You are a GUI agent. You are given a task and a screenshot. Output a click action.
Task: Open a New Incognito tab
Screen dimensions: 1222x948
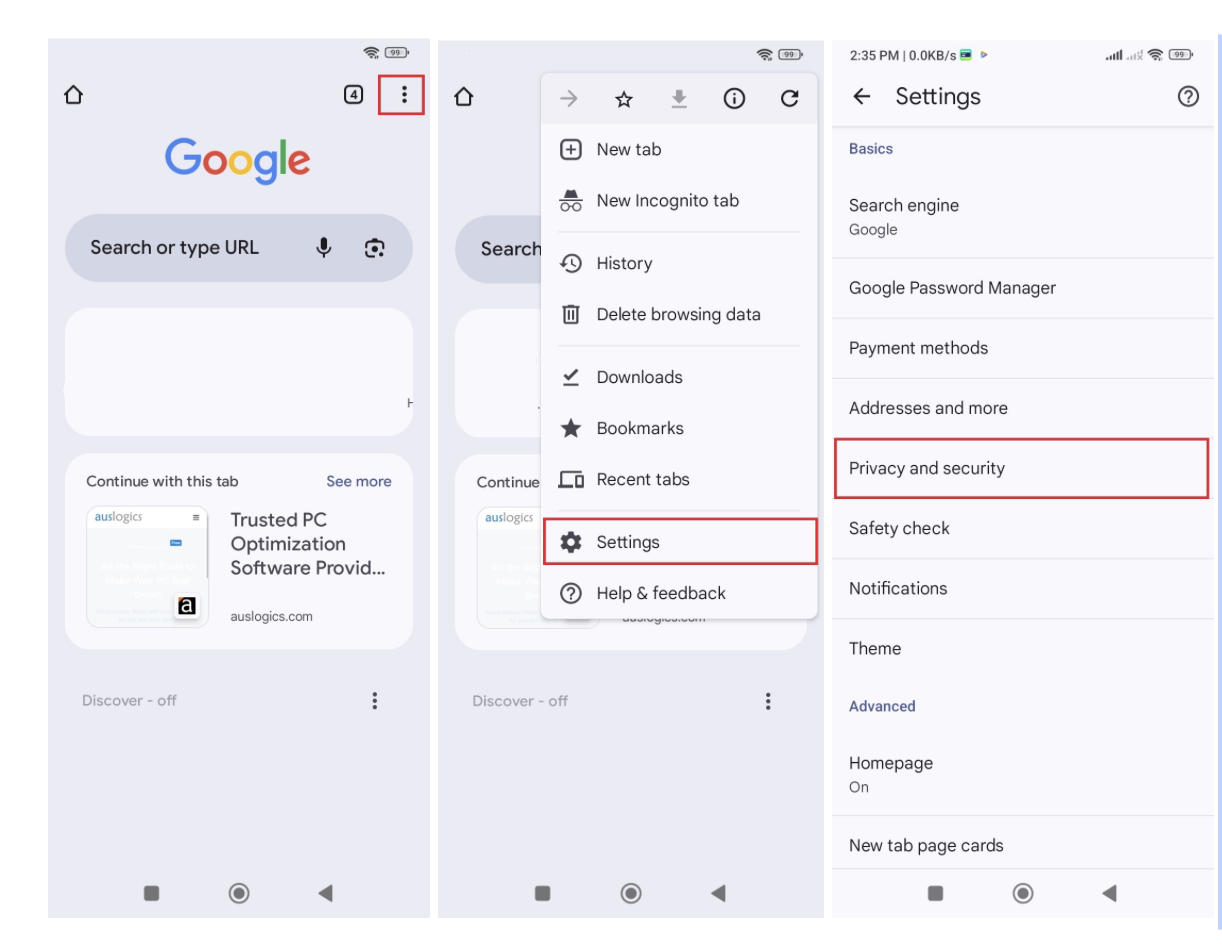pyautogui.click(x=666, y=200)
